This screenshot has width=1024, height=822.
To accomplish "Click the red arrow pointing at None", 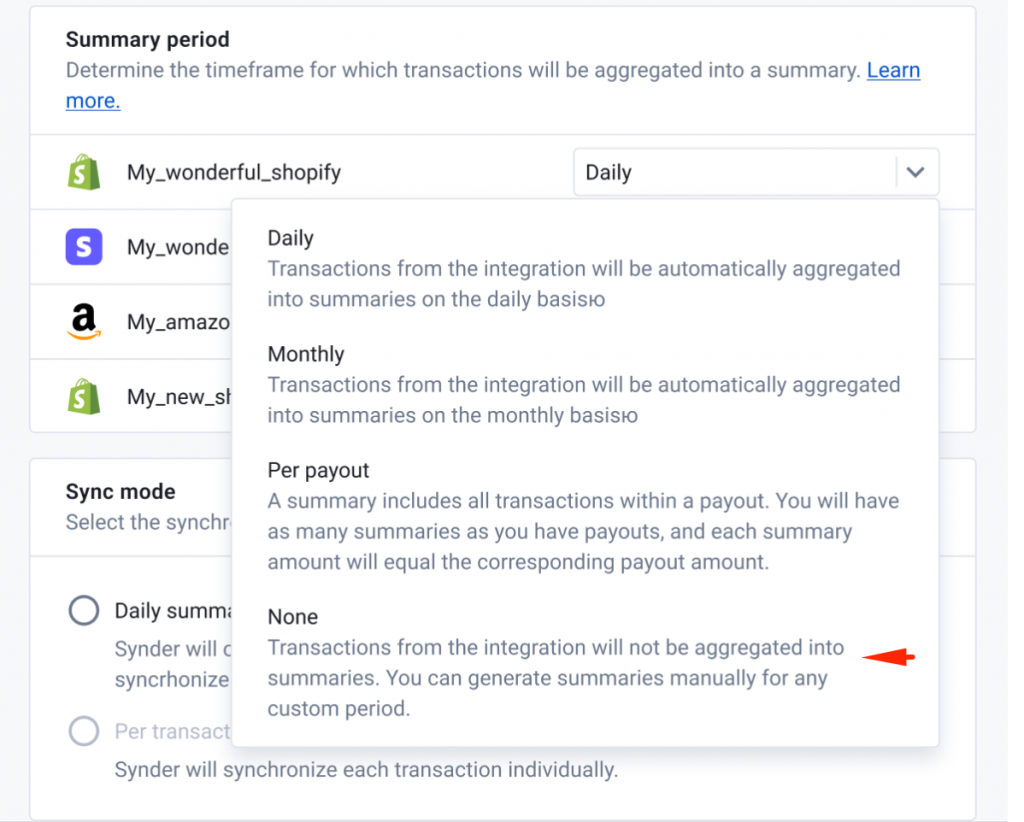I will pos(889,657).
